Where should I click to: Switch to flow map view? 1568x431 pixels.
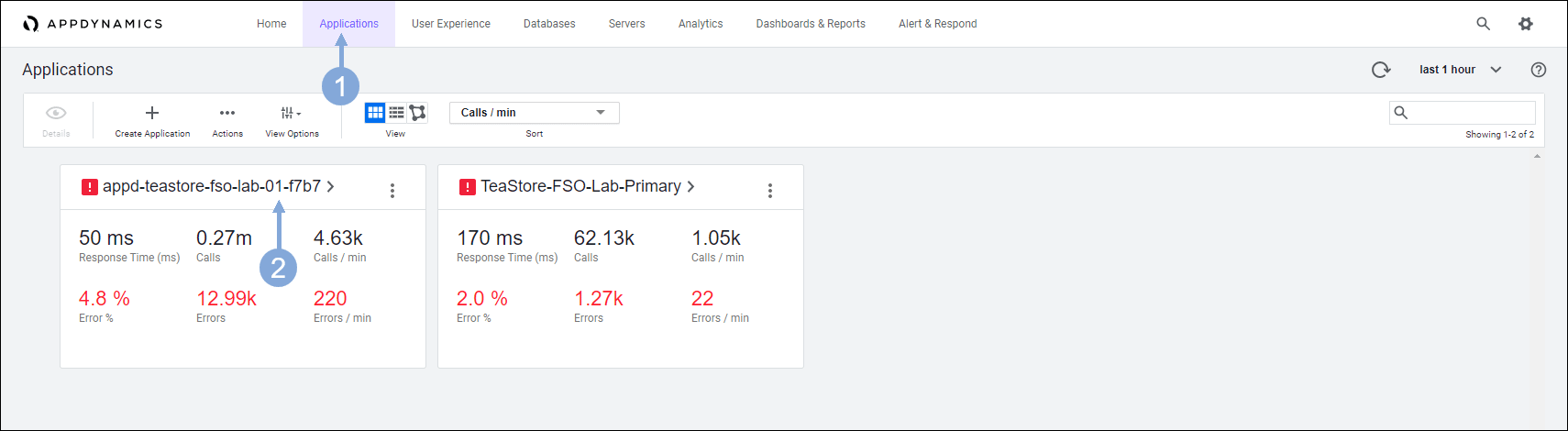pos(417,113)
